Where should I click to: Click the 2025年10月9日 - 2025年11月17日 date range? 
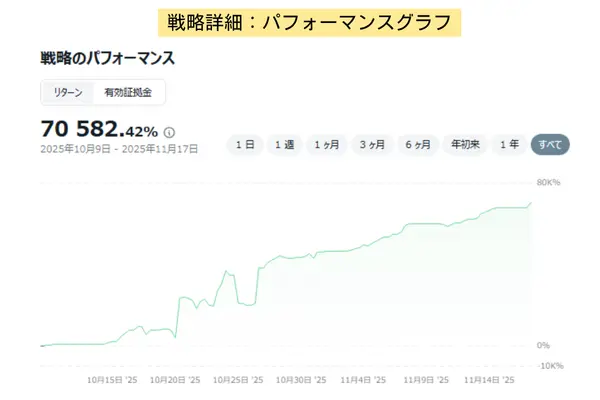pos(119,149)
